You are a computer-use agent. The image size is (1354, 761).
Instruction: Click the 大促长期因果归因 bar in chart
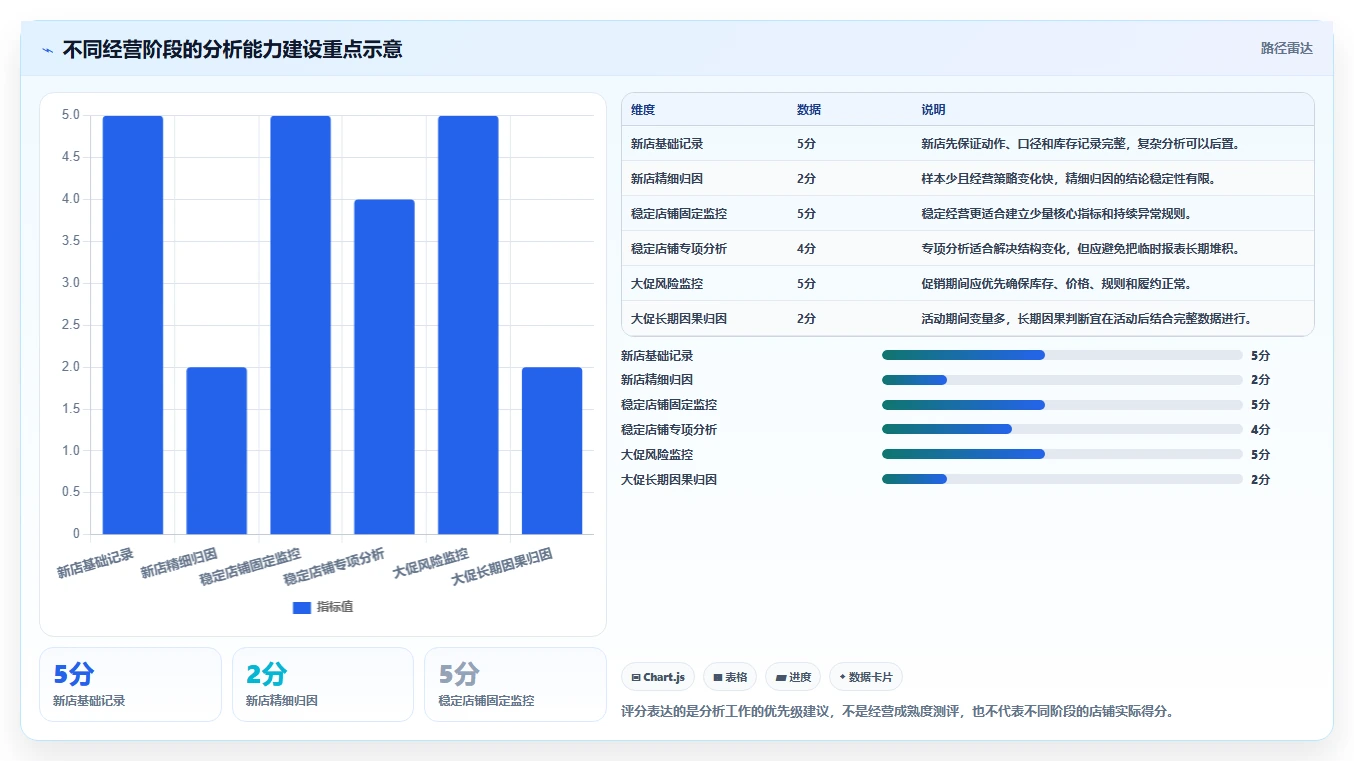pos(552,451)
